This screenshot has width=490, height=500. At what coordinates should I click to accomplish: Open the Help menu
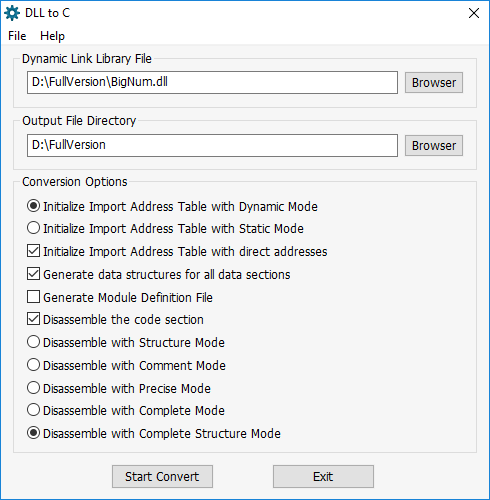click(52, 36)
